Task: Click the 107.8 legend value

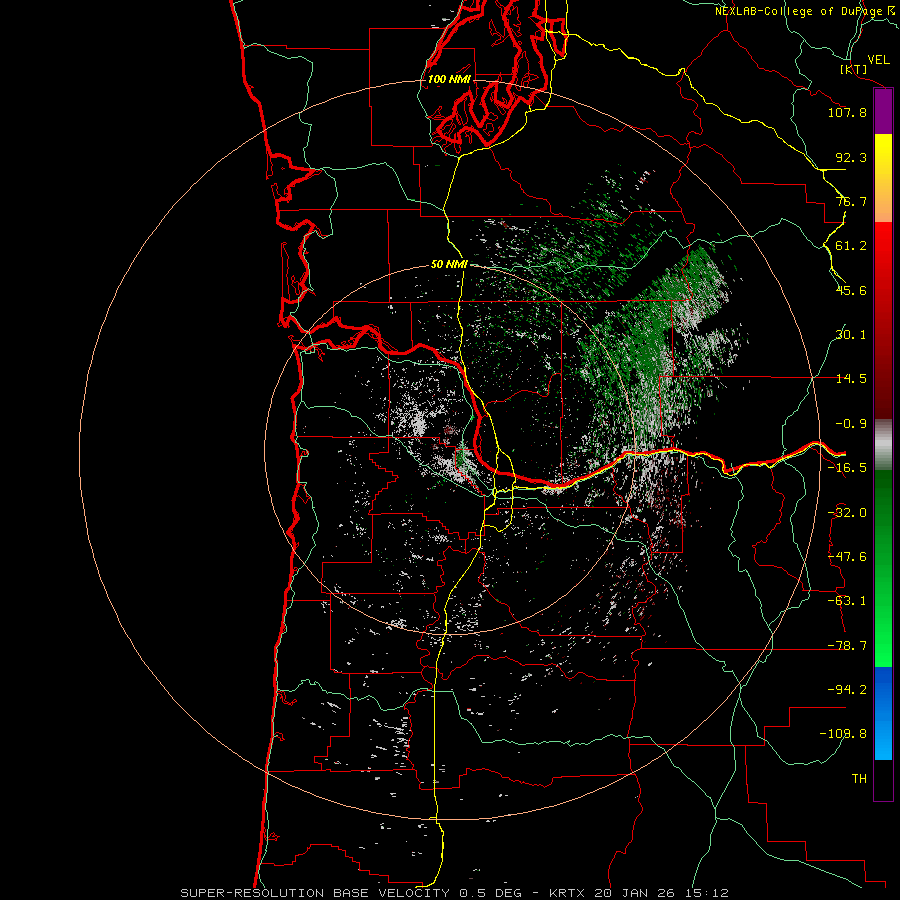Action: point(847,112)
